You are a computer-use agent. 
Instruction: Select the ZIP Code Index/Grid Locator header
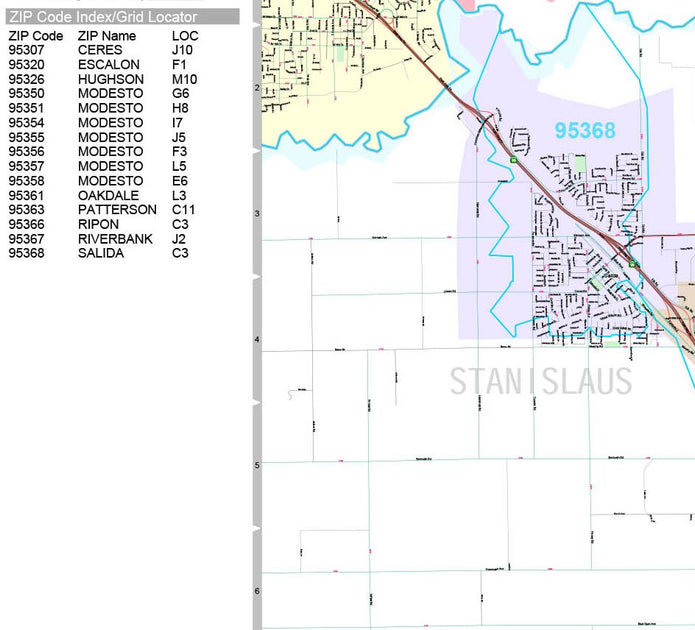coord(103,17)
